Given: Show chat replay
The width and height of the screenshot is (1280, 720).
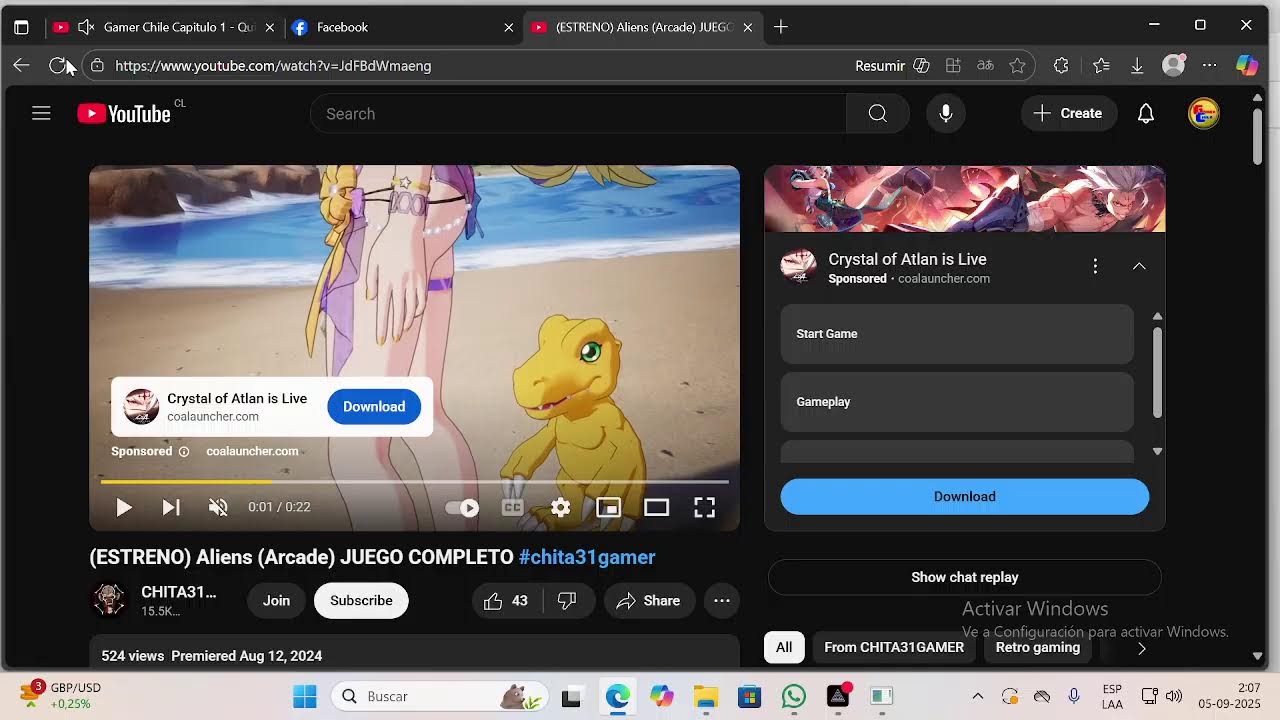Looking at the screenshot, I should (965, 578).
